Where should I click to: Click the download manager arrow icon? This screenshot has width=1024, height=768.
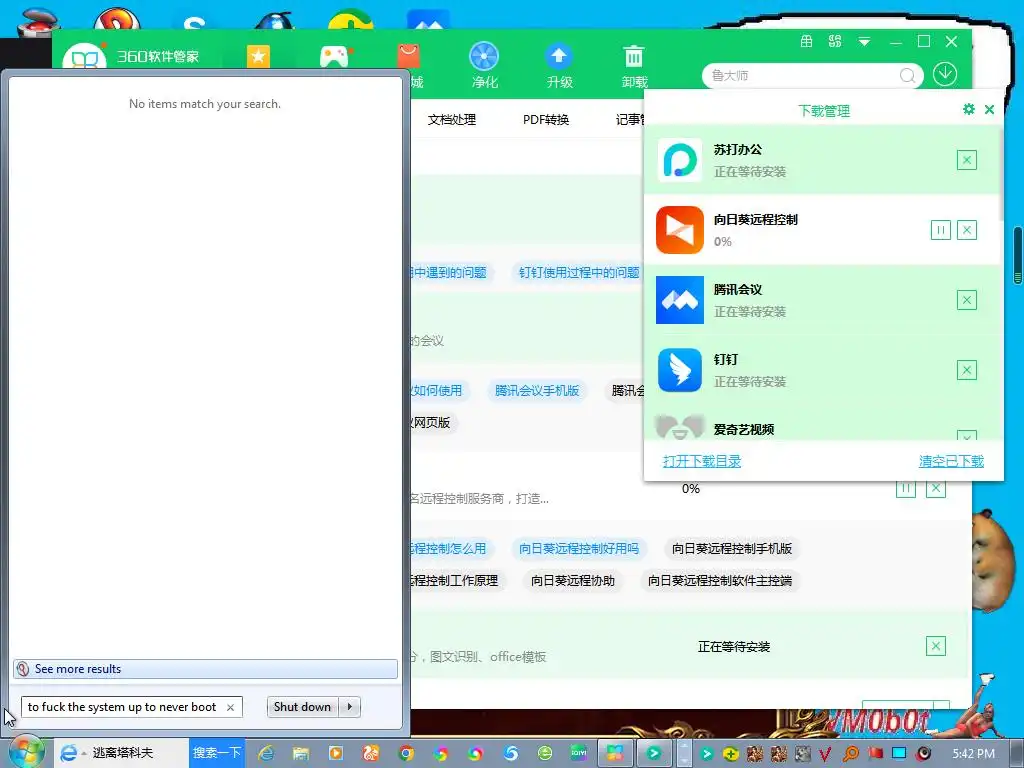pyautogui.click(x=945, y=74)
